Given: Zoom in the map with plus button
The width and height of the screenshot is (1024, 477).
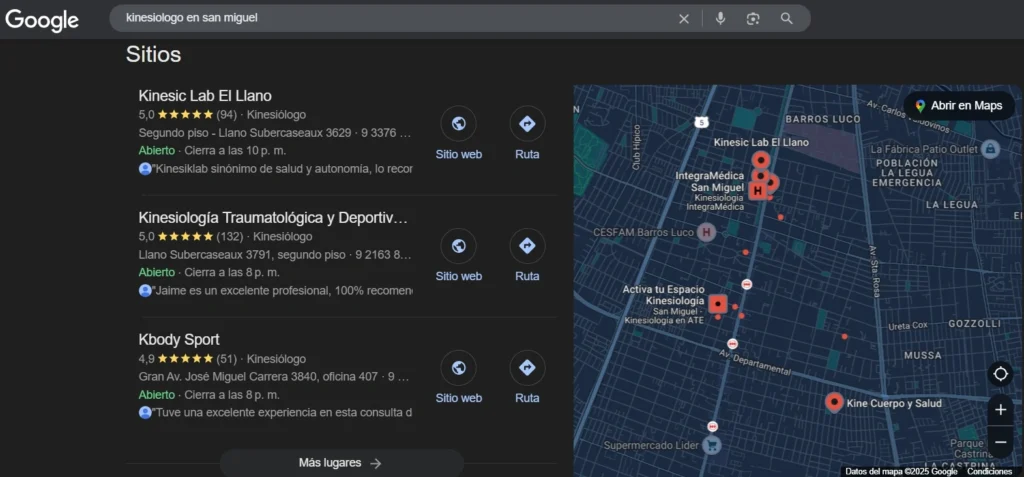Looking at the screenshot, I should 1000,410.
